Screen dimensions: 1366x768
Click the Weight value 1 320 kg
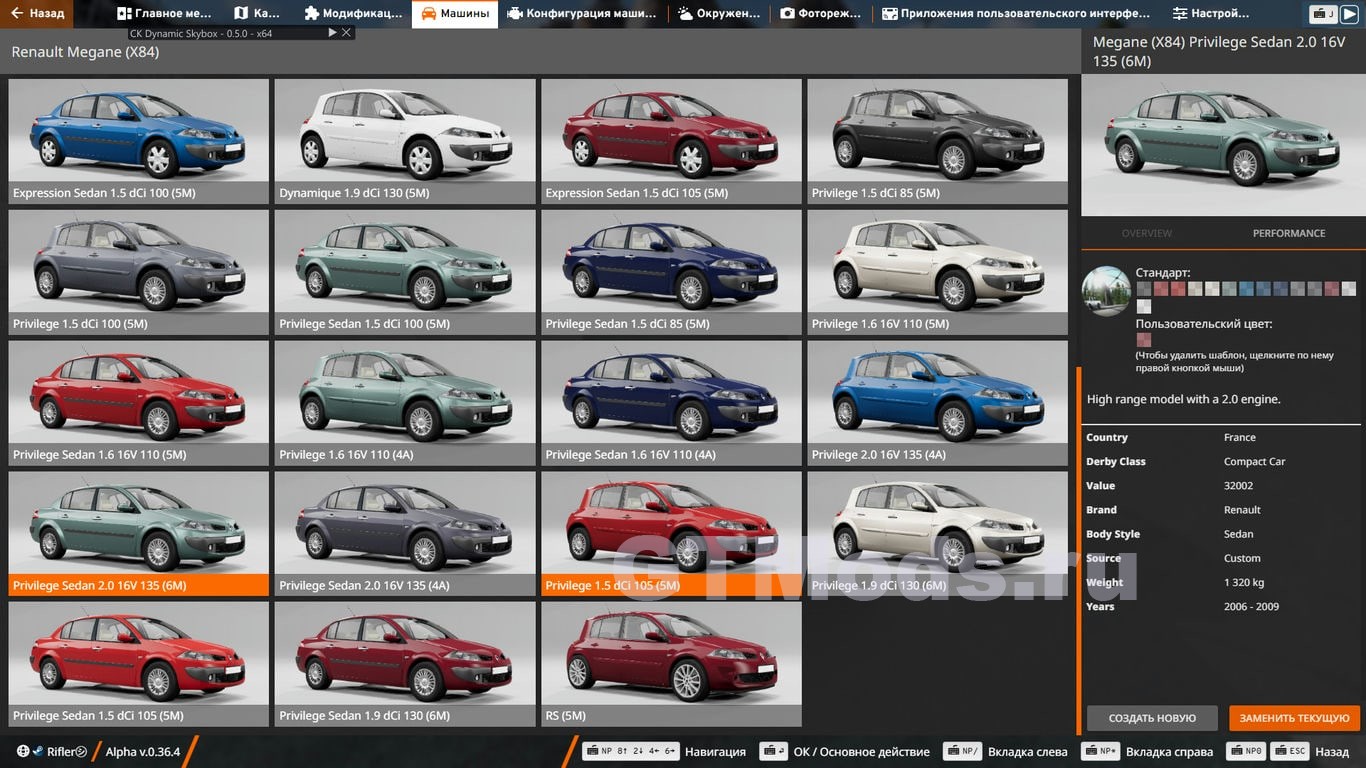(x=1244, y=582)
